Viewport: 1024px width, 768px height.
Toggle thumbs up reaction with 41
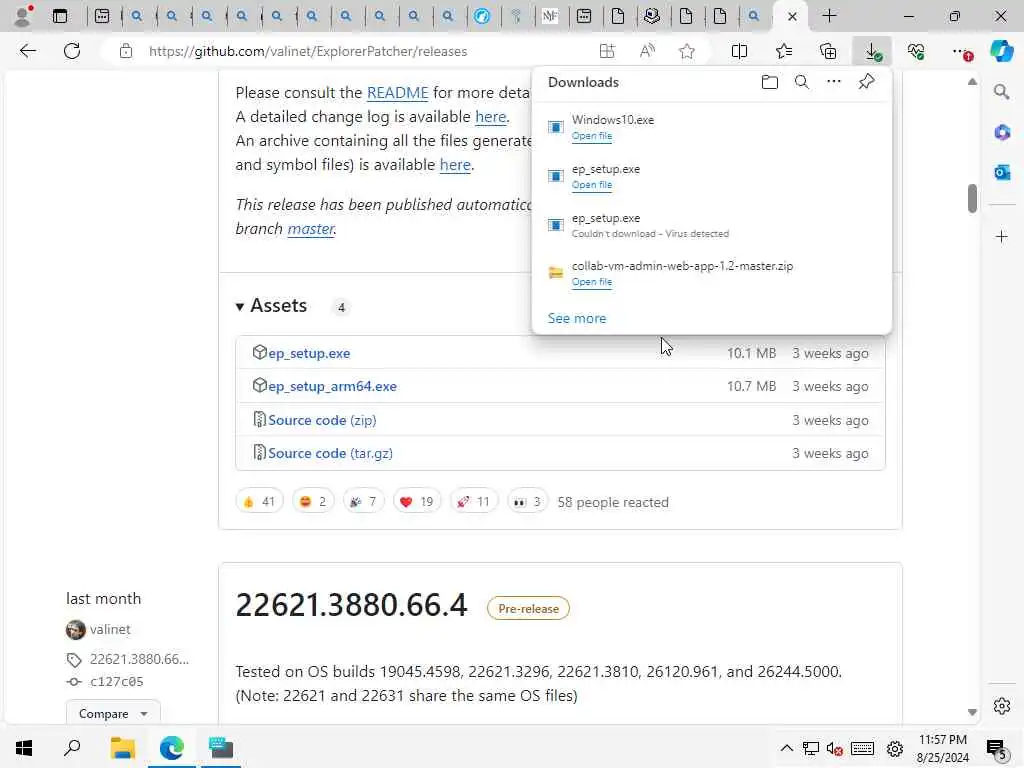click(x=259, y=502)
